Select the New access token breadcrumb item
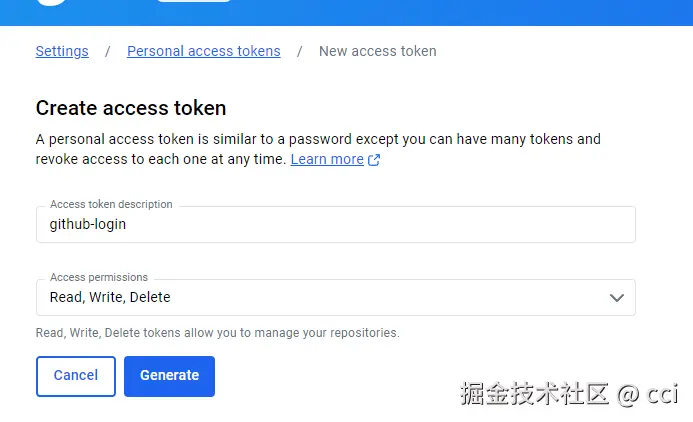693x422 pixels. [377, 51]
